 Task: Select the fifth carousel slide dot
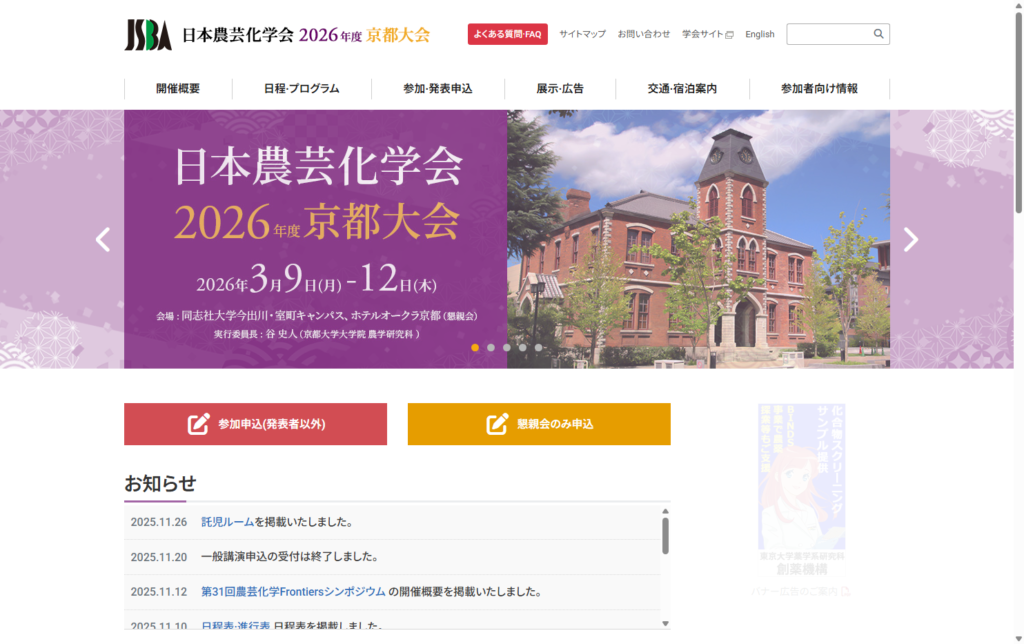click(x=537, y=348)
